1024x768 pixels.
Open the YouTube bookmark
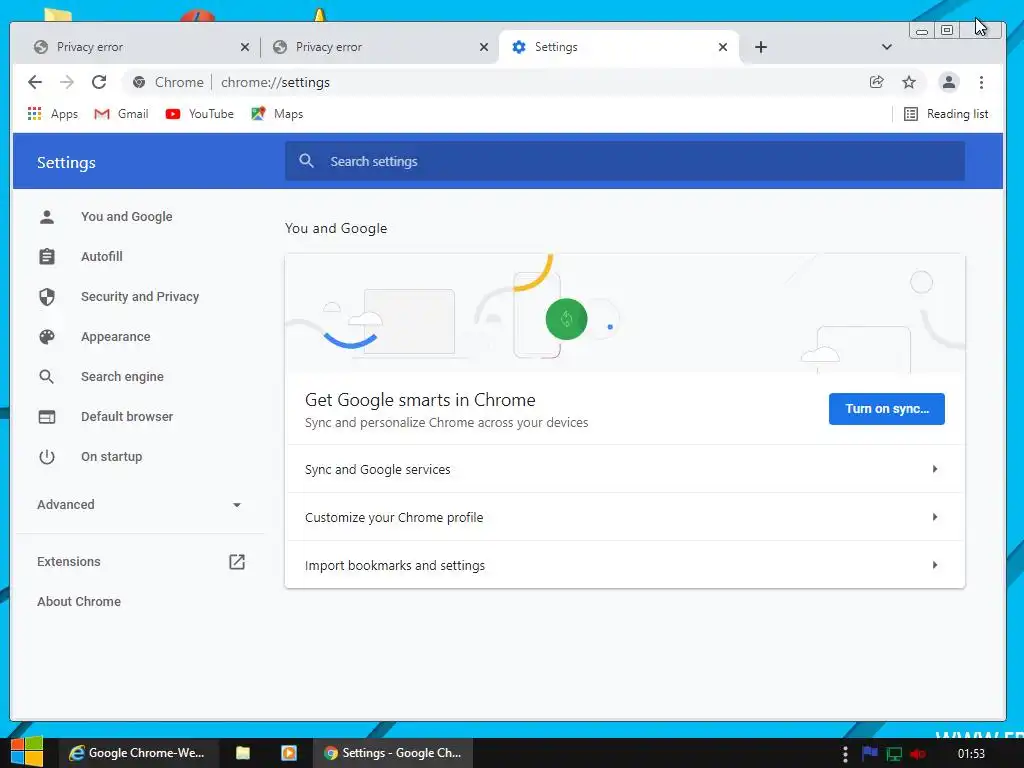199,114
